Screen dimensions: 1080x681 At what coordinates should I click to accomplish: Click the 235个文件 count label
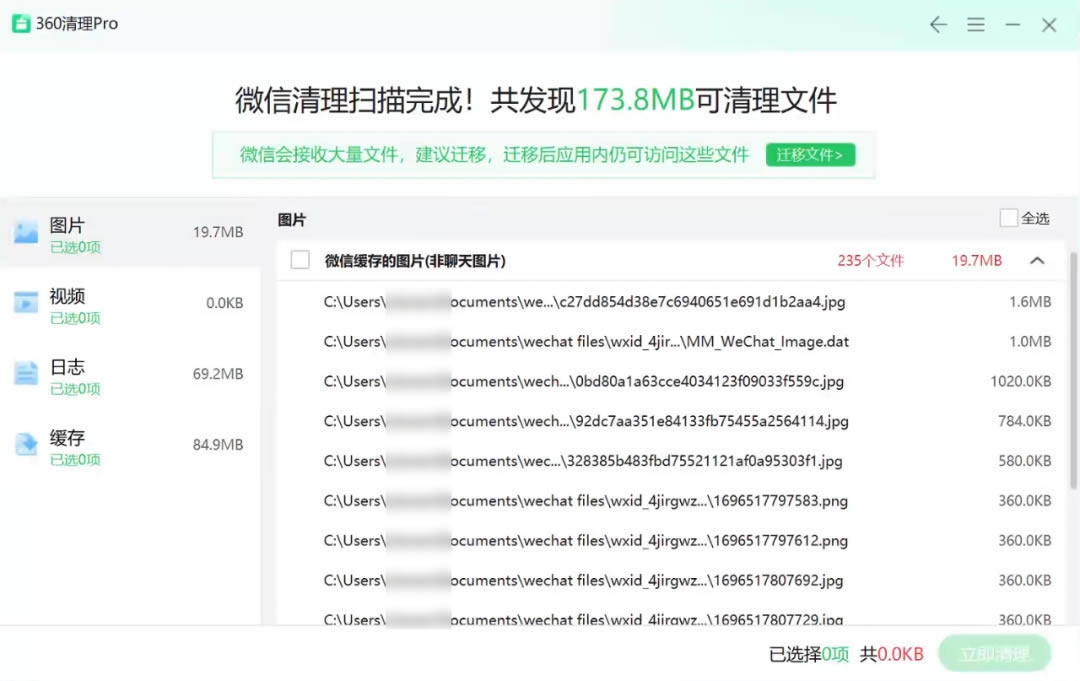pos(870,260)
